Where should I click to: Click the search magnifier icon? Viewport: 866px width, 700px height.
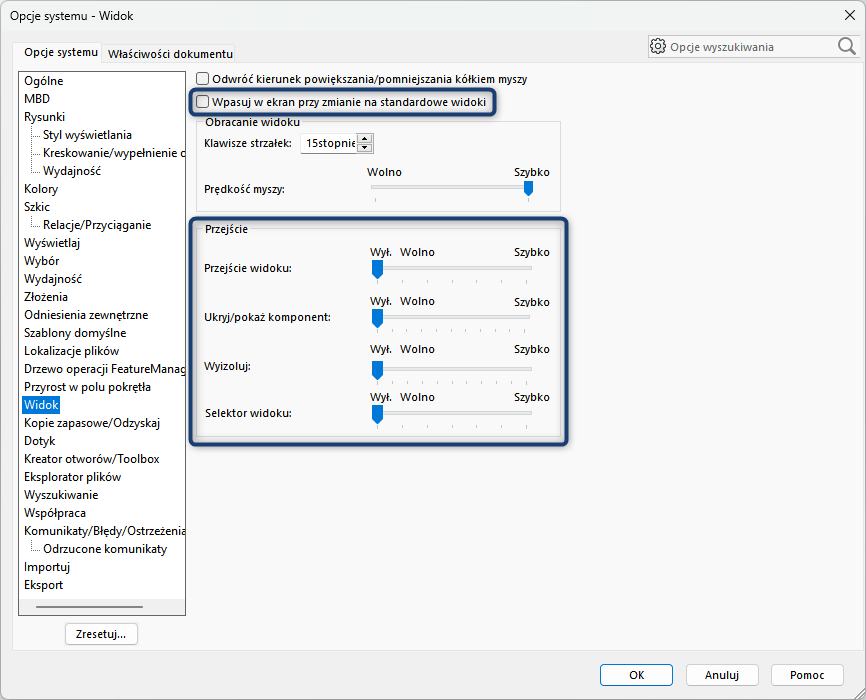[846, 46]
